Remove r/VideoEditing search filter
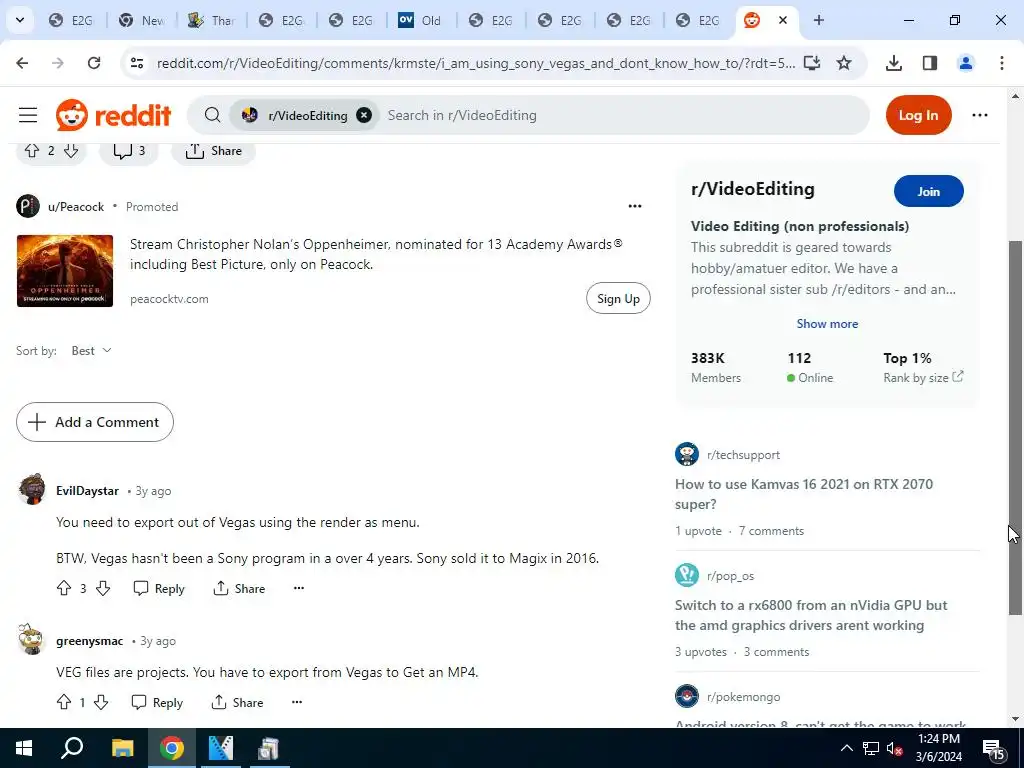The height and width of the screenshot is (768, 1024). tap(364, 115)
